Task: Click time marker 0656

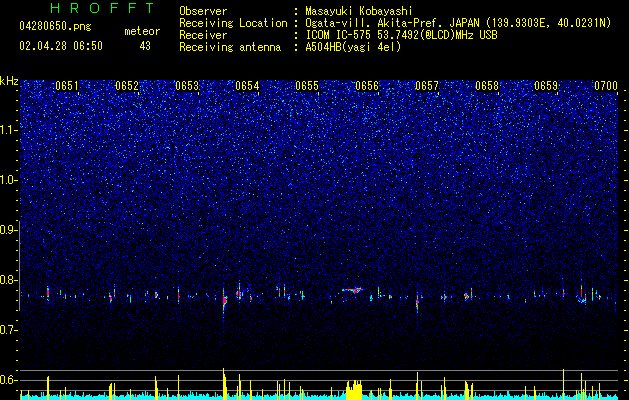Action: (367, 86)
